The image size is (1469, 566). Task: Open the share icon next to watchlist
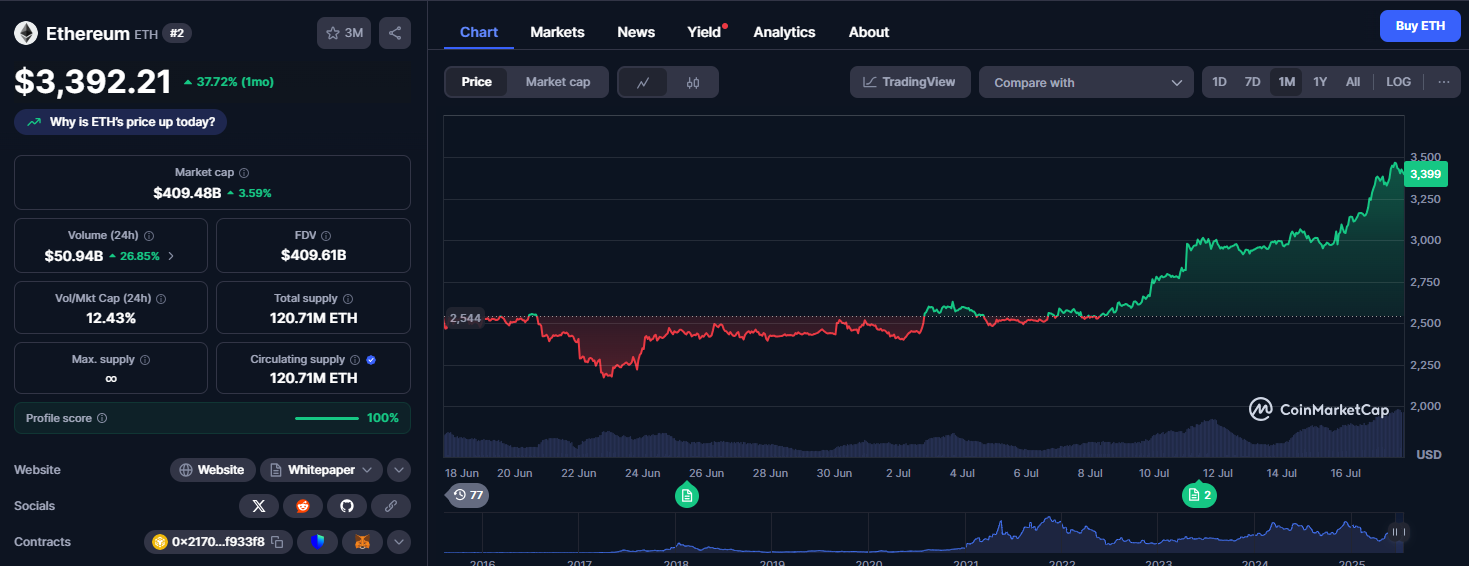[x=395, y=33]
